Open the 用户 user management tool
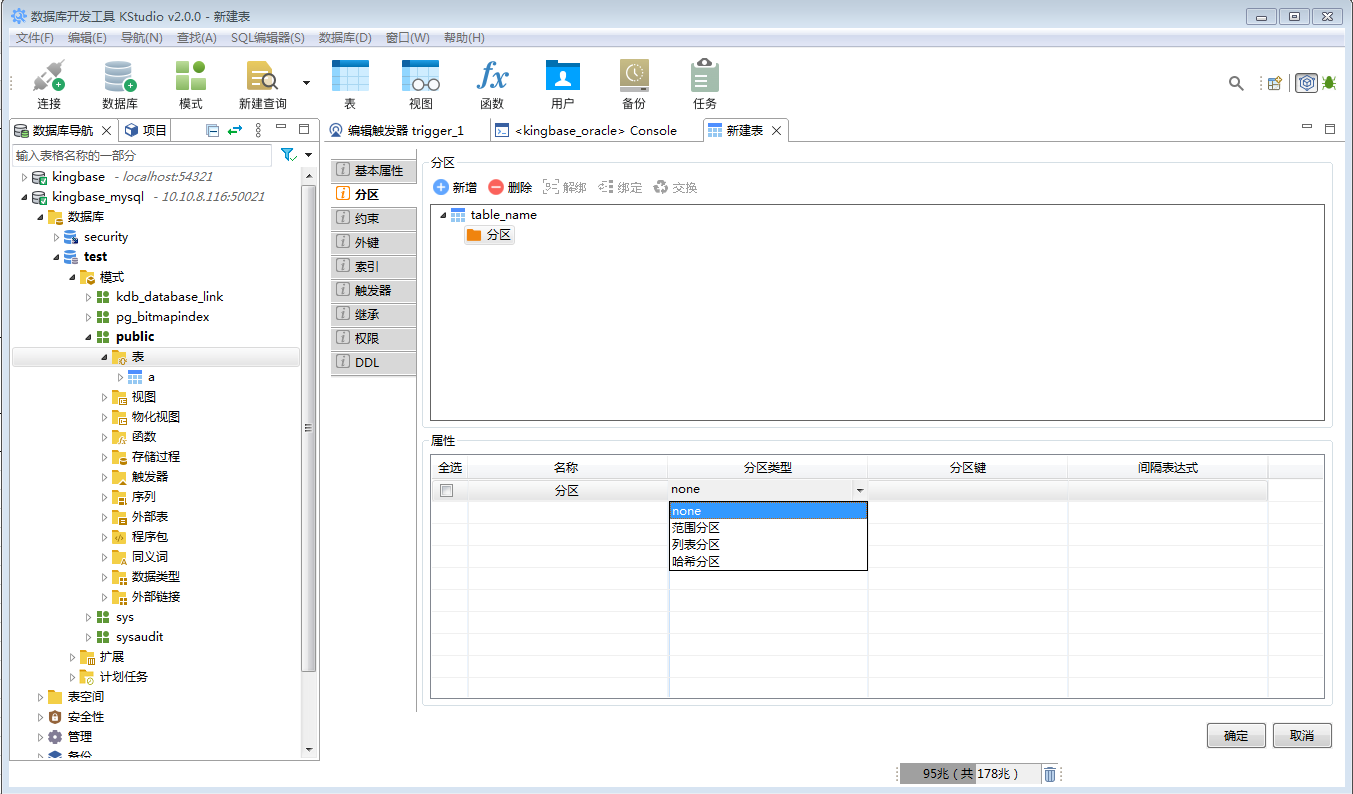The image size is (1353, 794). pyautogui.click(x=562, y=83)
